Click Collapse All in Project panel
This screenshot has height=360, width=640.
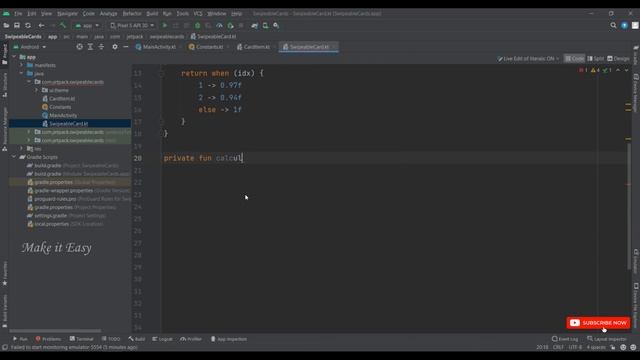(101, 47)
